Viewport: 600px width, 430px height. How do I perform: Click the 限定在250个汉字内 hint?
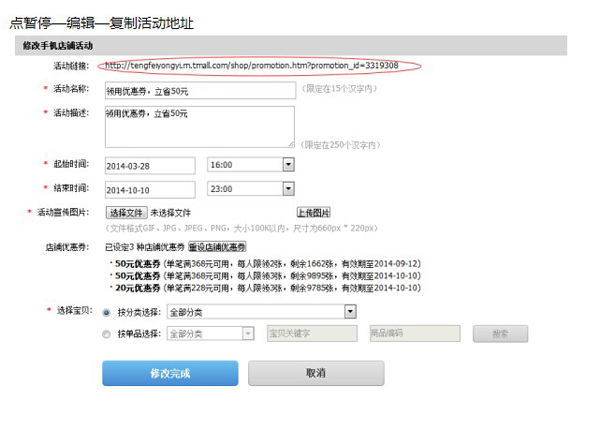[x=340, y=145]
